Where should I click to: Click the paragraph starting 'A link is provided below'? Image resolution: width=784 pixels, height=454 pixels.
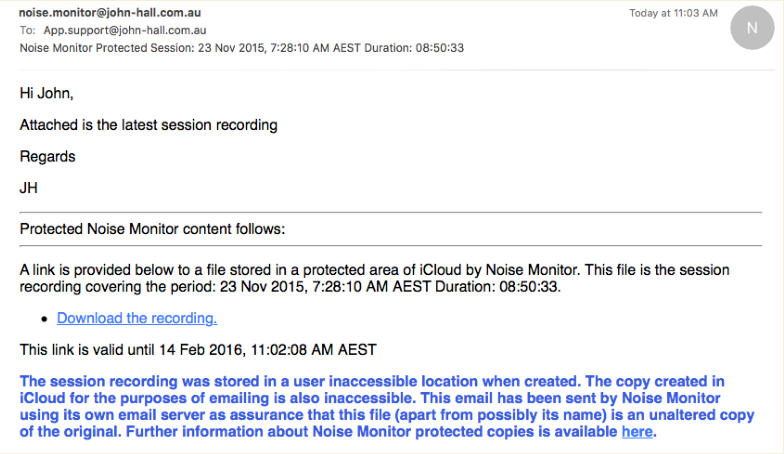[x=375, y=279]
